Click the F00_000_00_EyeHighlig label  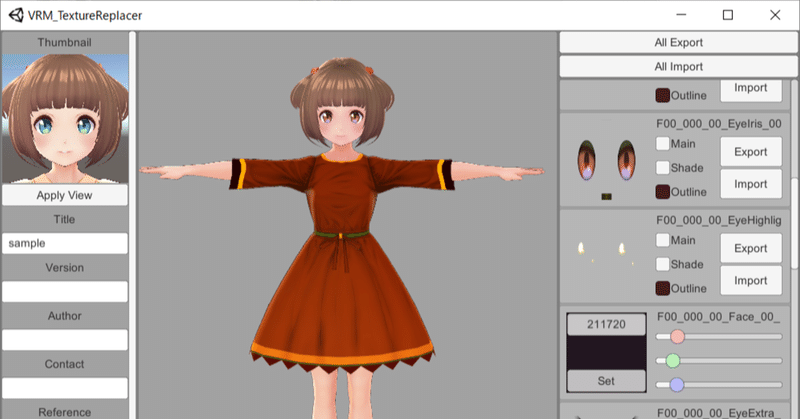coord(718,220)
